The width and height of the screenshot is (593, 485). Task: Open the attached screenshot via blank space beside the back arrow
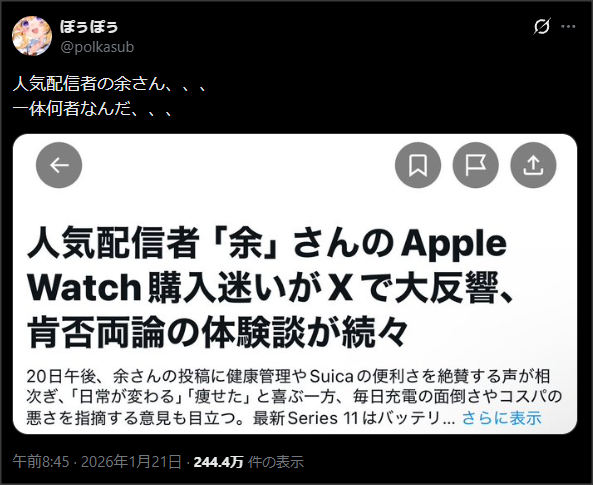point(238,165)
